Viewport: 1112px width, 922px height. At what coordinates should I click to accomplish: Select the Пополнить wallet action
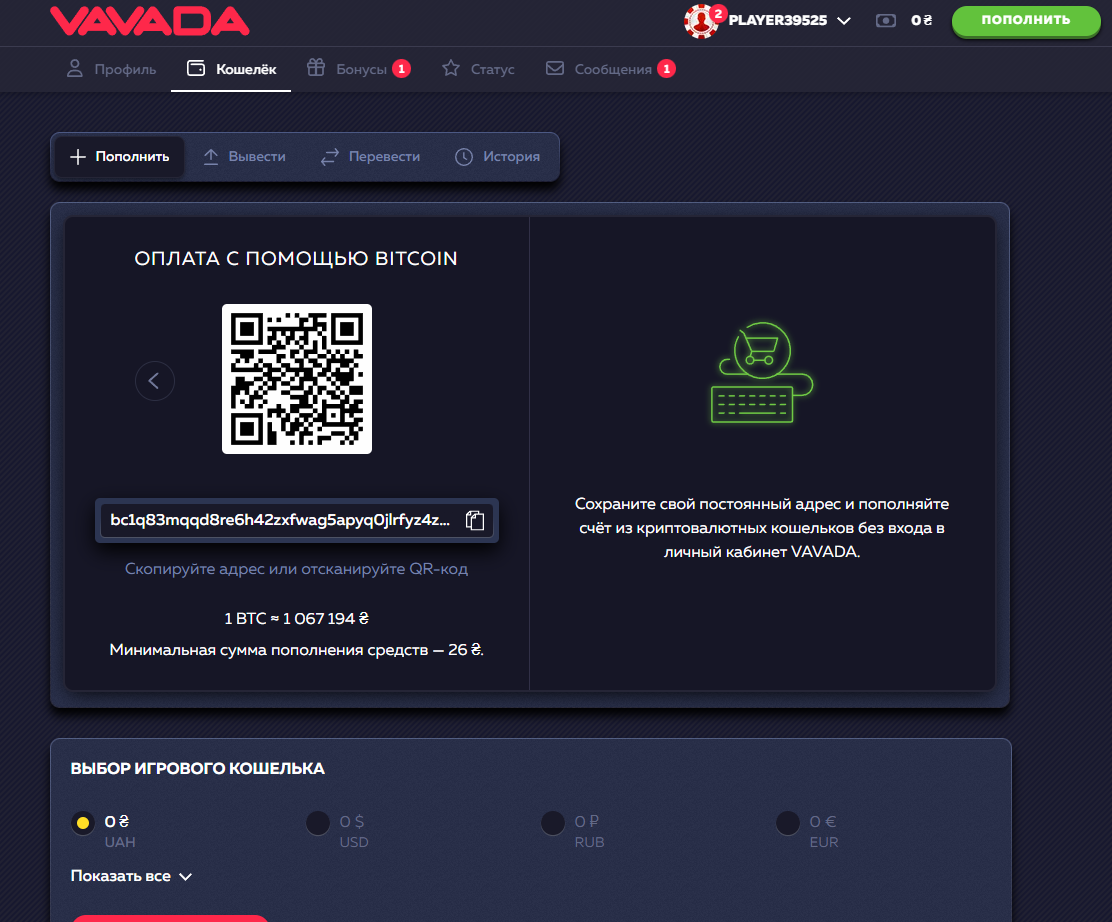[119, 157]
